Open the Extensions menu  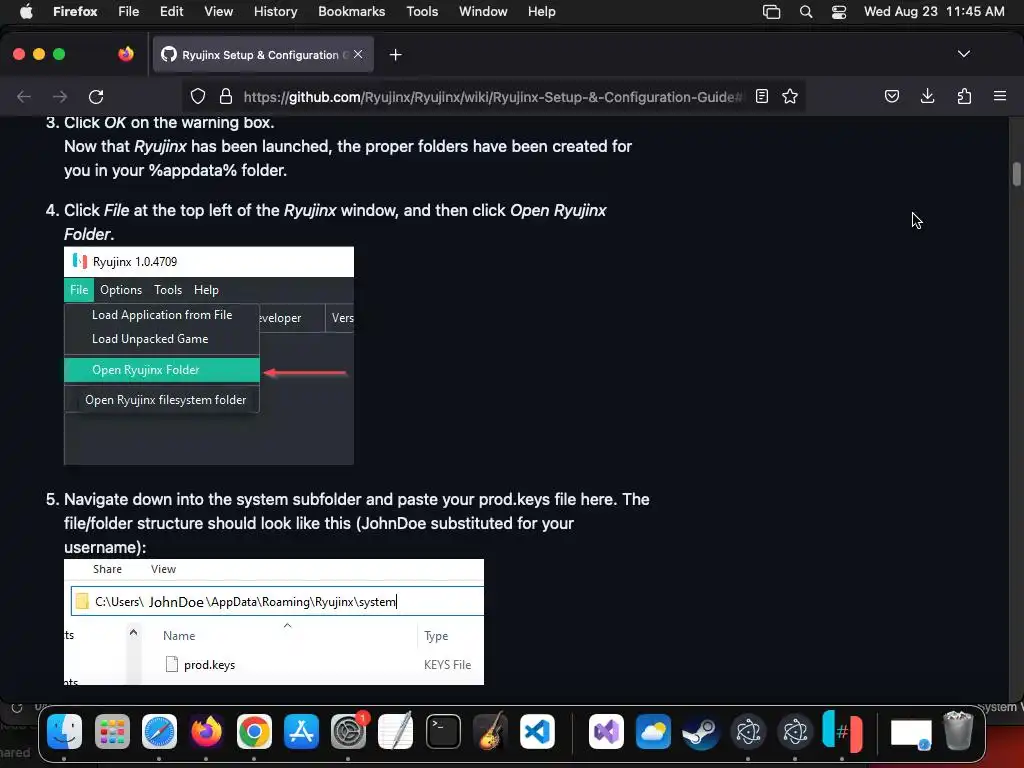[964, 97]
